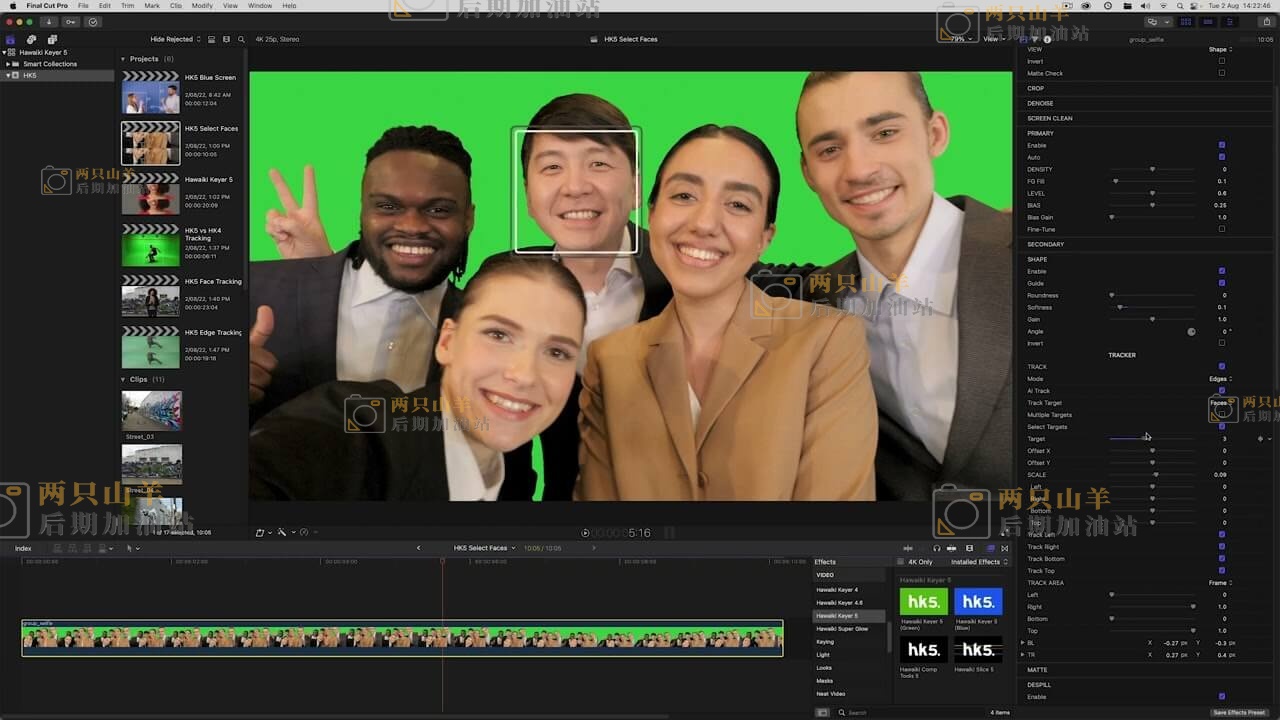Open the Keyword Editor key icon
This screenshot has width=1280, height=720.
point(71,21)
